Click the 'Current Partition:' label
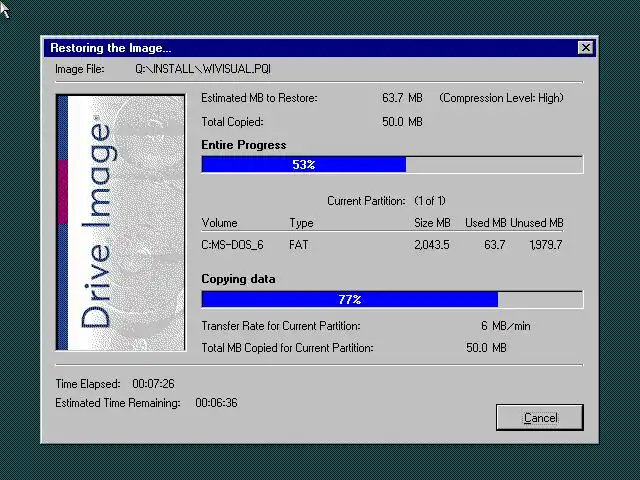640x480 pixels. point(366,201)
